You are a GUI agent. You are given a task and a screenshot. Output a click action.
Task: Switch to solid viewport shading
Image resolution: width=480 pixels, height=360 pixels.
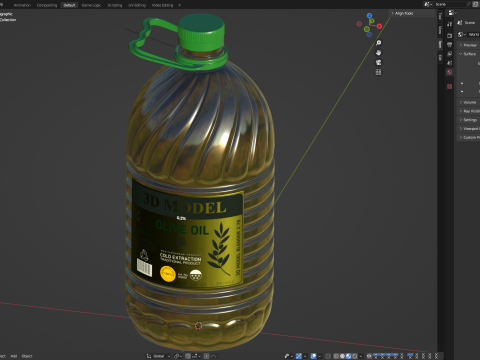(x=342, y=356)
